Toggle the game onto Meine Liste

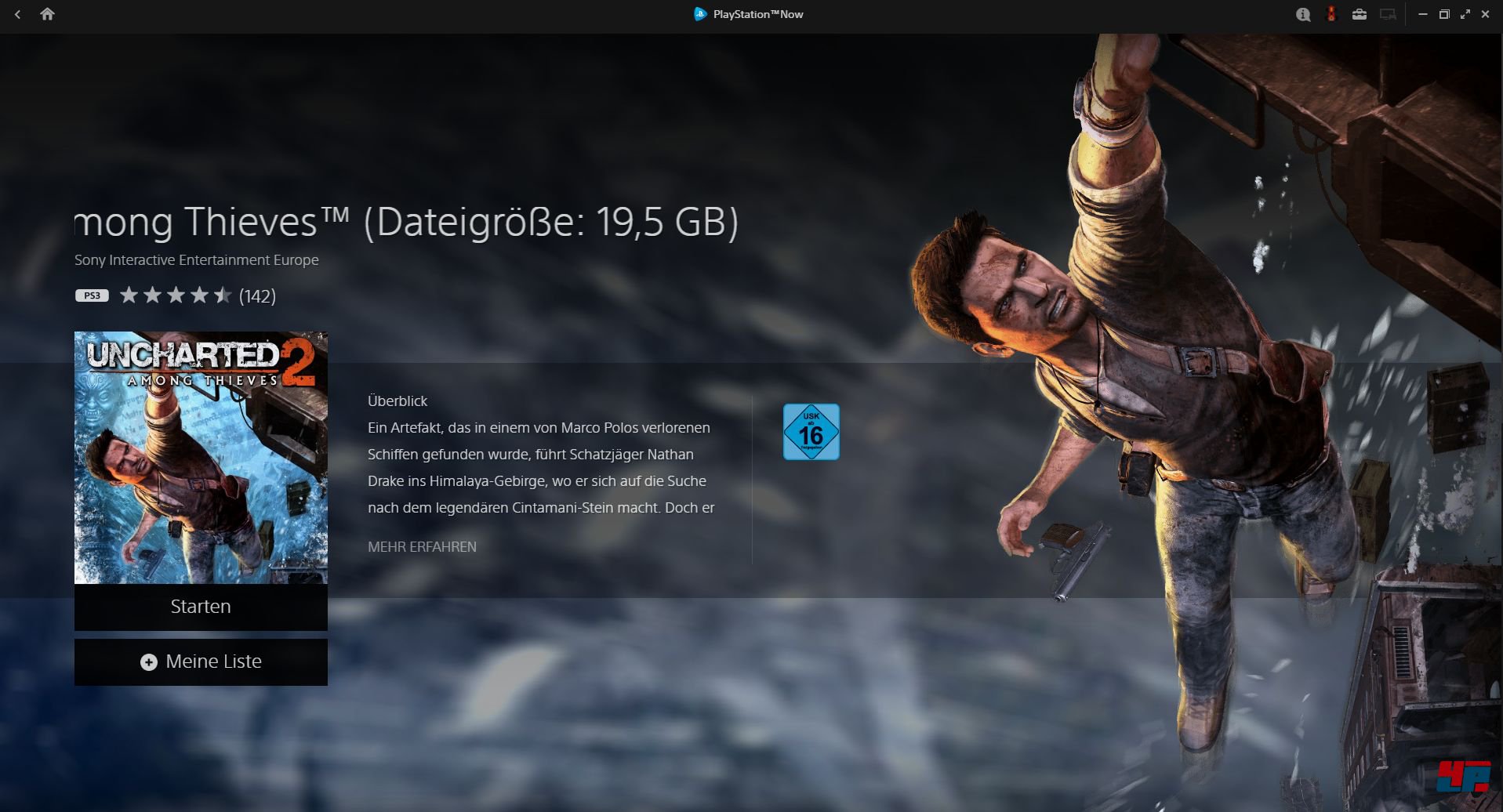pyautogui.click(x=201, y=662)
